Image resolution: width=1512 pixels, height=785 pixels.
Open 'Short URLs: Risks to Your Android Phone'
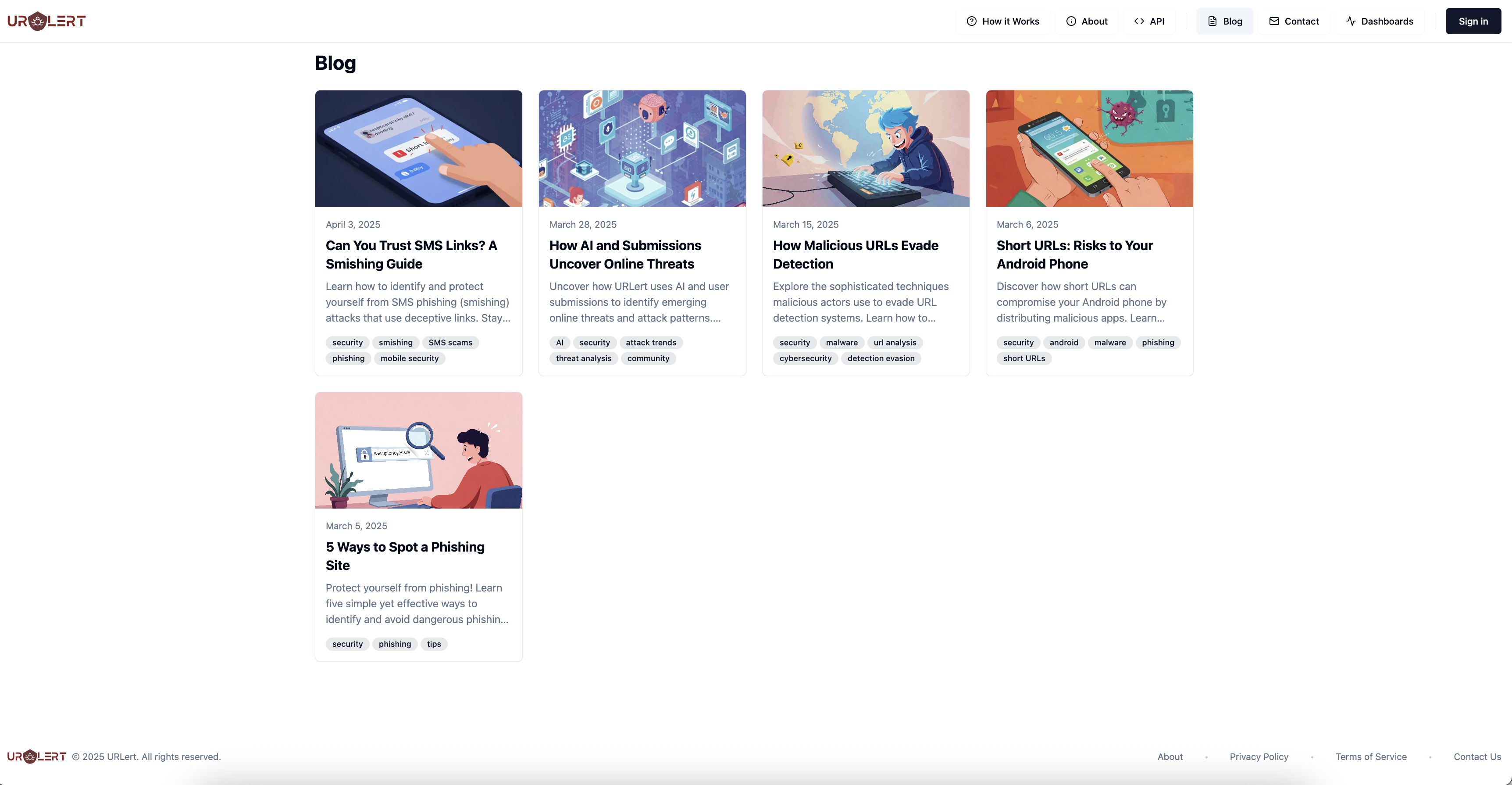tap(1075, 255)
